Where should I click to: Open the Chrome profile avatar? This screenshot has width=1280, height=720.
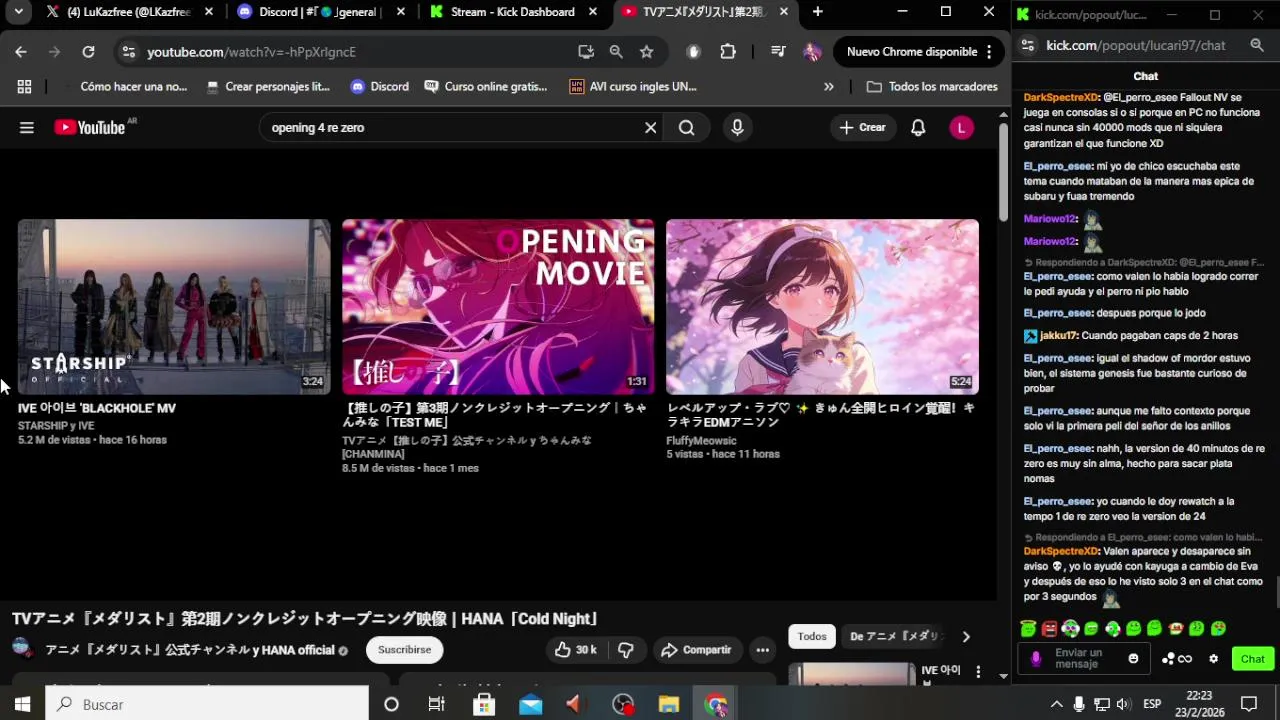[x=811, y=52]
